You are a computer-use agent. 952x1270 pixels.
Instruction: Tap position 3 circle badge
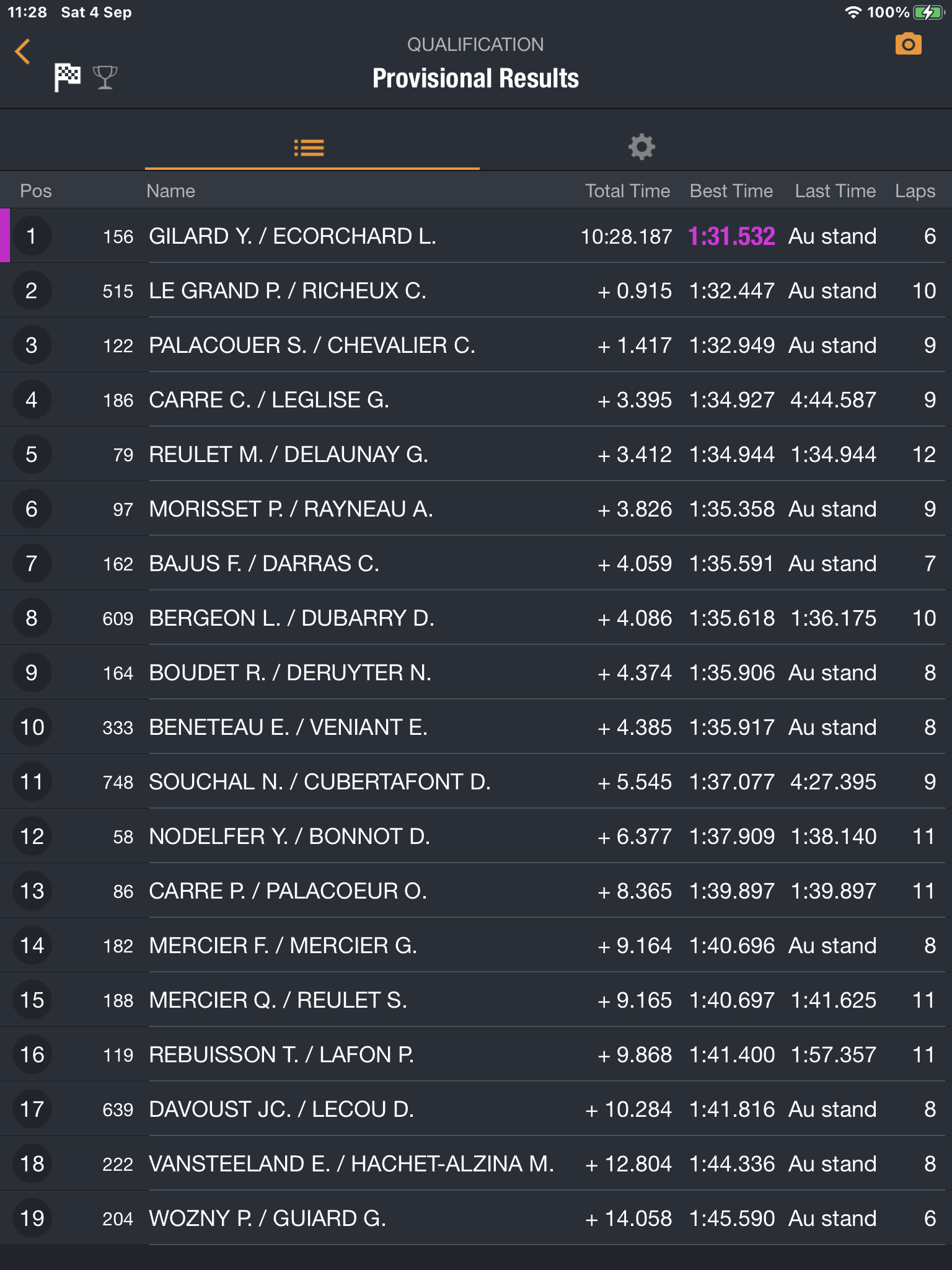point(32,345)
